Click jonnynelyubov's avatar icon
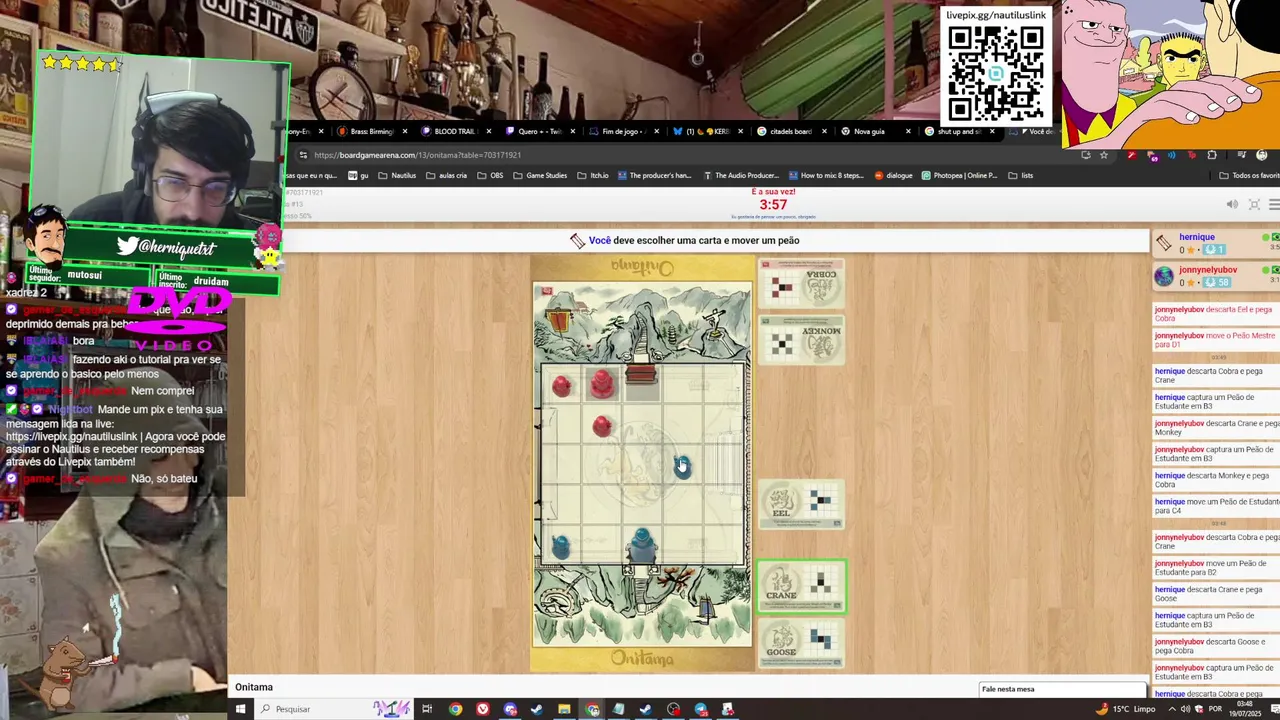This screenshot has width=1280, height=720. pos(1163,276)
